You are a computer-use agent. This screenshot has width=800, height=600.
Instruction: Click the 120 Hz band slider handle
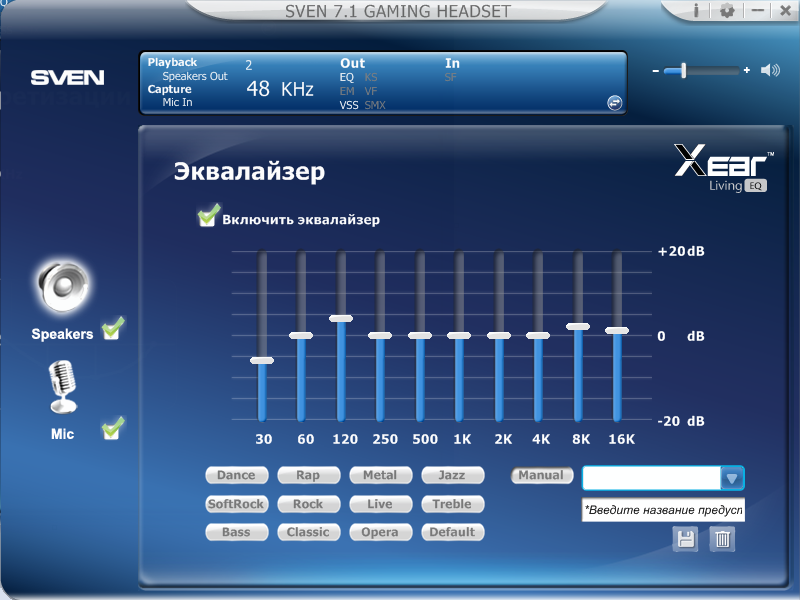341,318
